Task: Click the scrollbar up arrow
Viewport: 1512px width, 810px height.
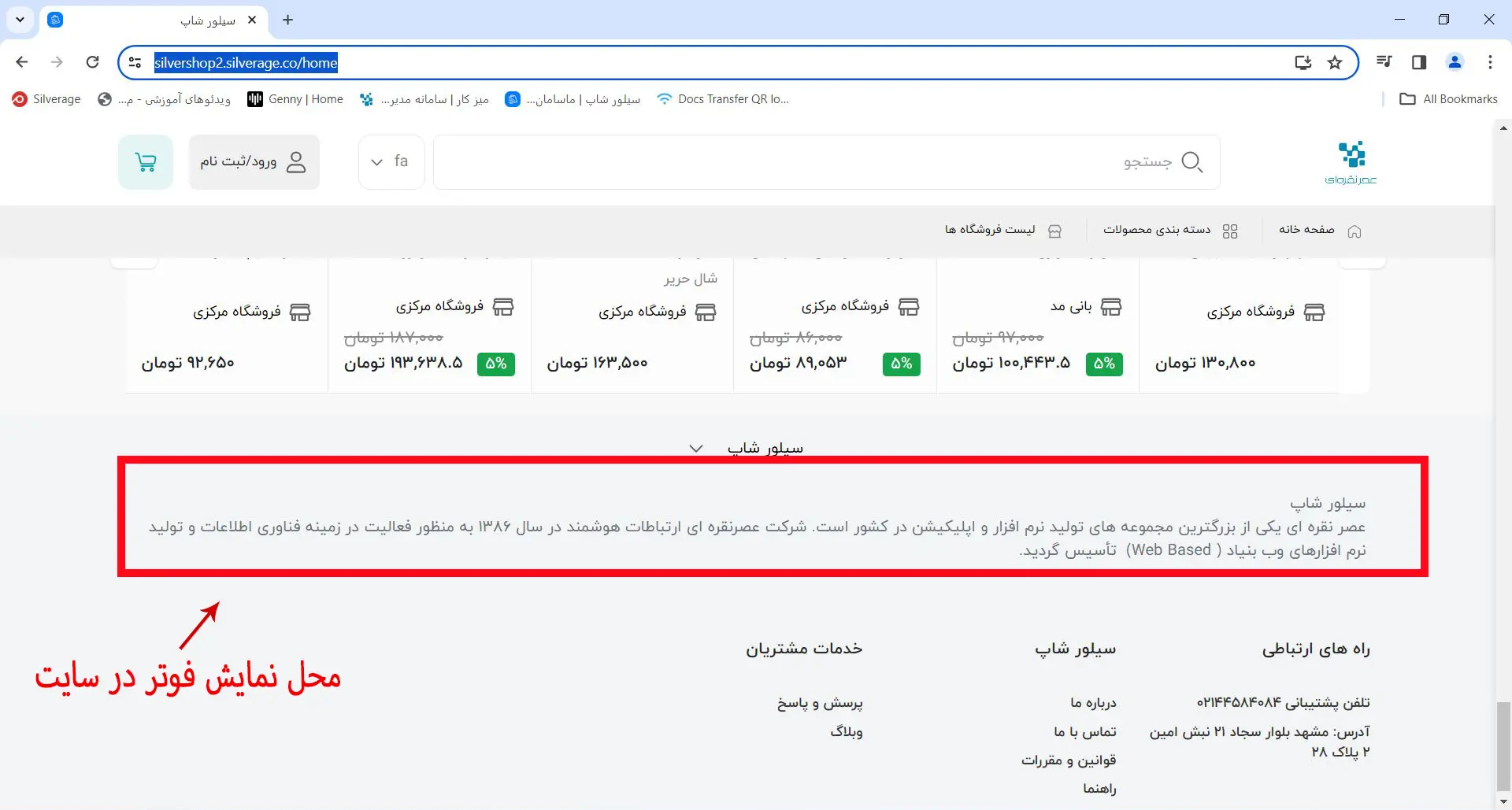Action: pyautogui.click(x=1503, y=128)
